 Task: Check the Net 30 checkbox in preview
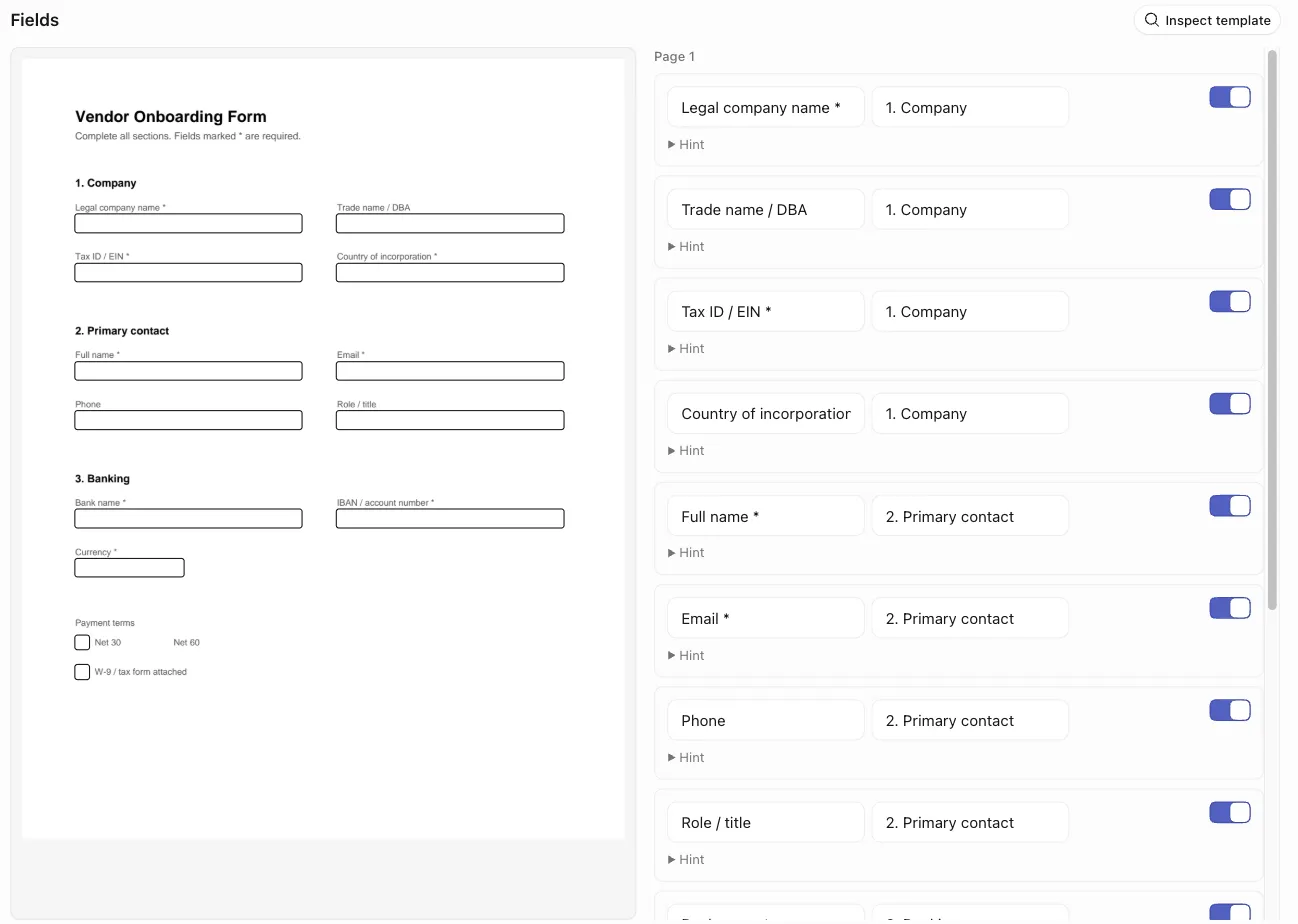82,642
